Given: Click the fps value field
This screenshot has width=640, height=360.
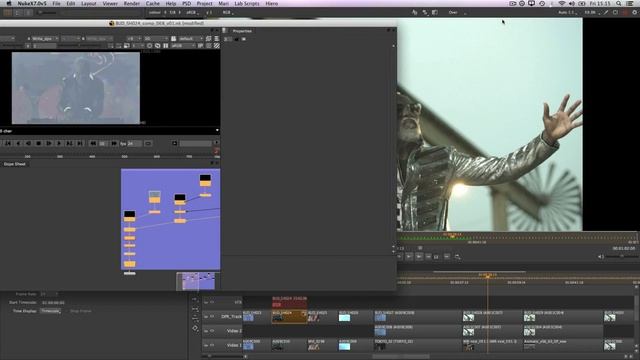Looking at the screenshot, I should pyautogui.click(x=134, y=144).
